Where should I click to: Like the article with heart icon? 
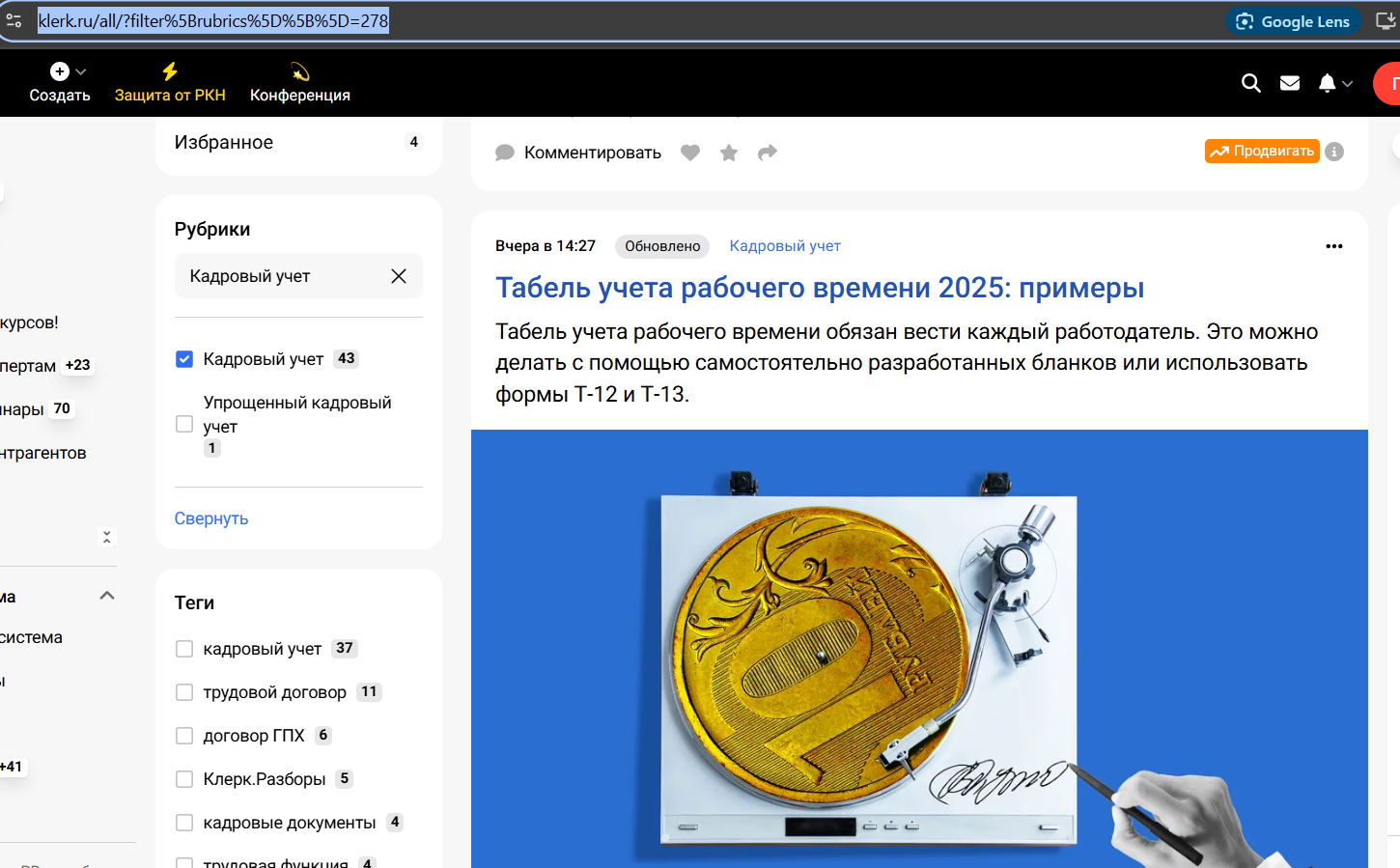tap(690, 153)
